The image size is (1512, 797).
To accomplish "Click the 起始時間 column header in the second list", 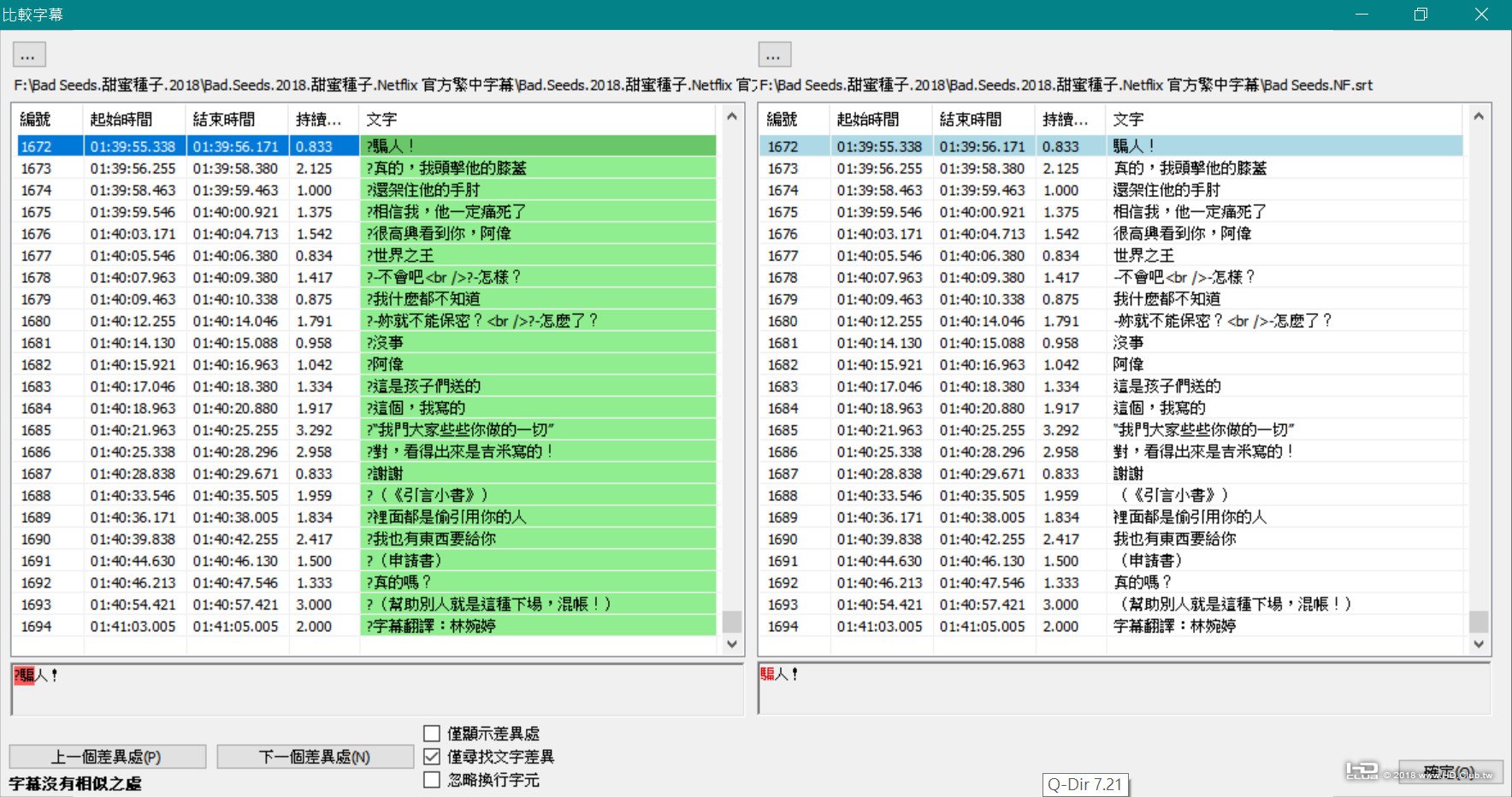I will (881, 119).
